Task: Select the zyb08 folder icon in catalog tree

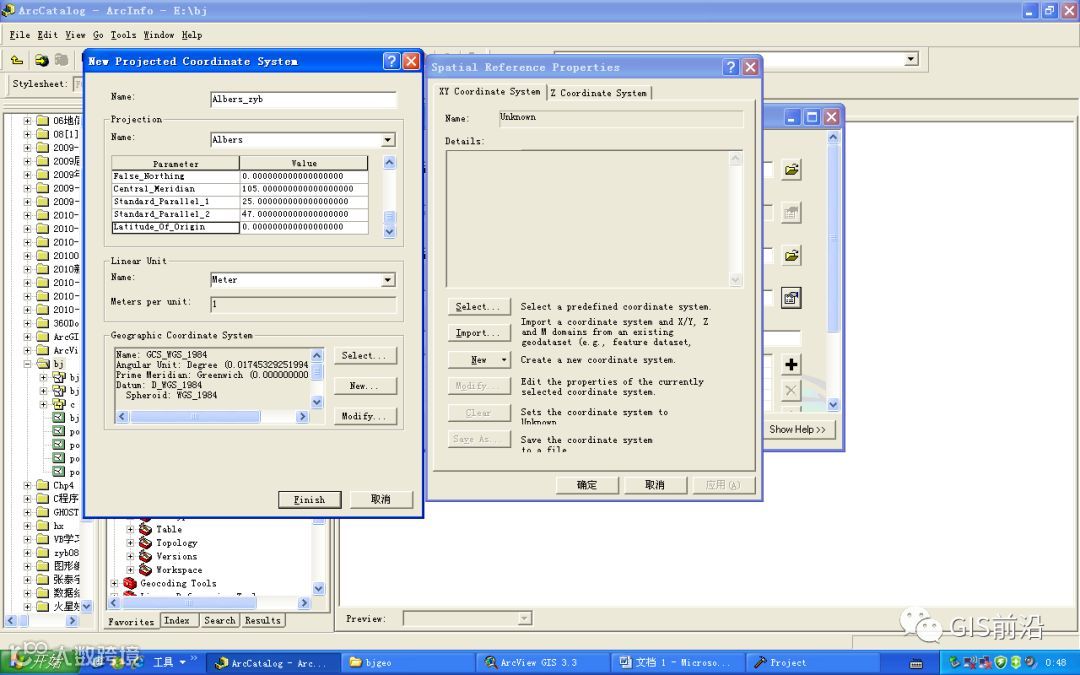Action: coord(43,552)
